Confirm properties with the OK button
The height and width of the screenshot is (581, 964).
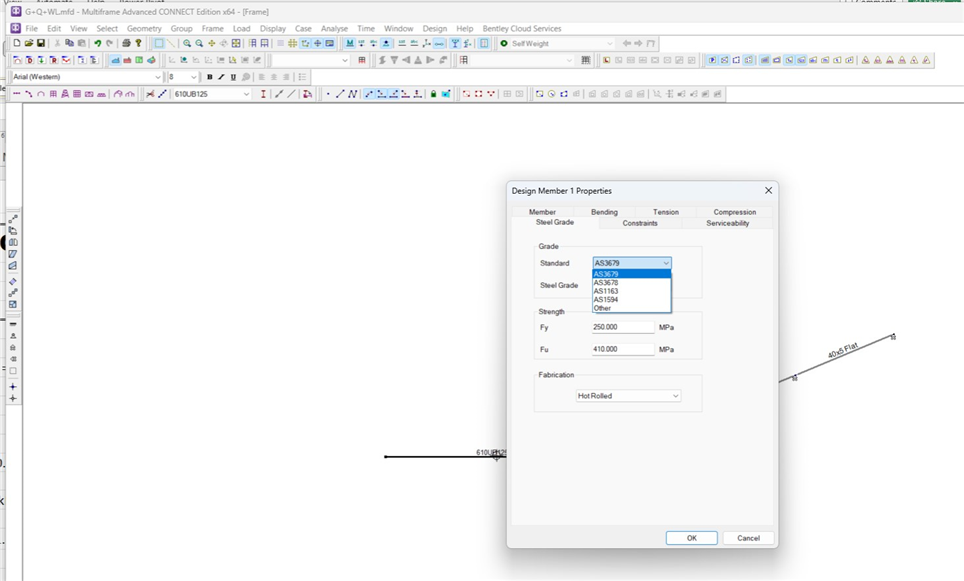click(691, 537)
